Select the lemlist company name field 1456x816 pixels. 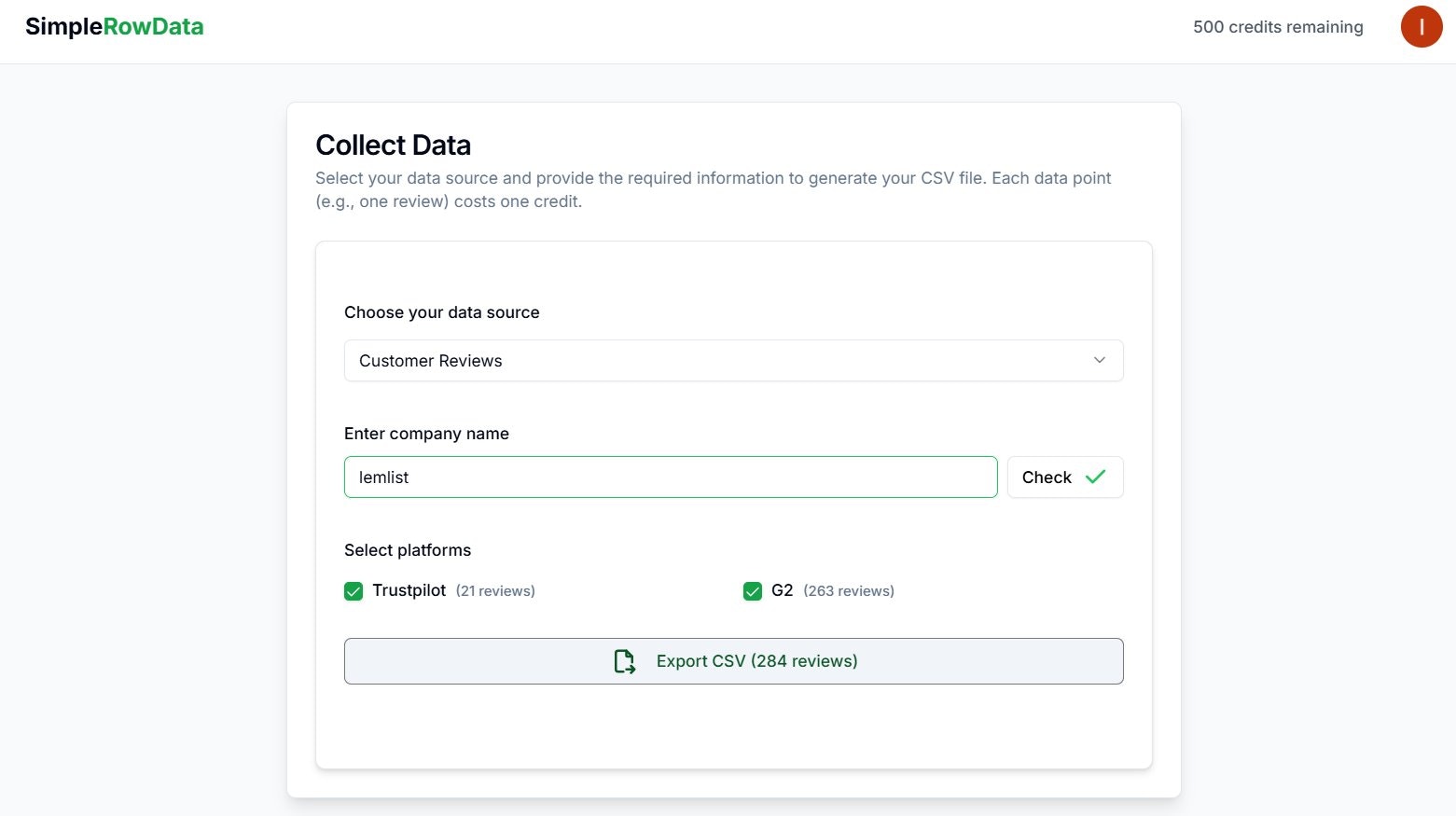click(x=670, y=477)
